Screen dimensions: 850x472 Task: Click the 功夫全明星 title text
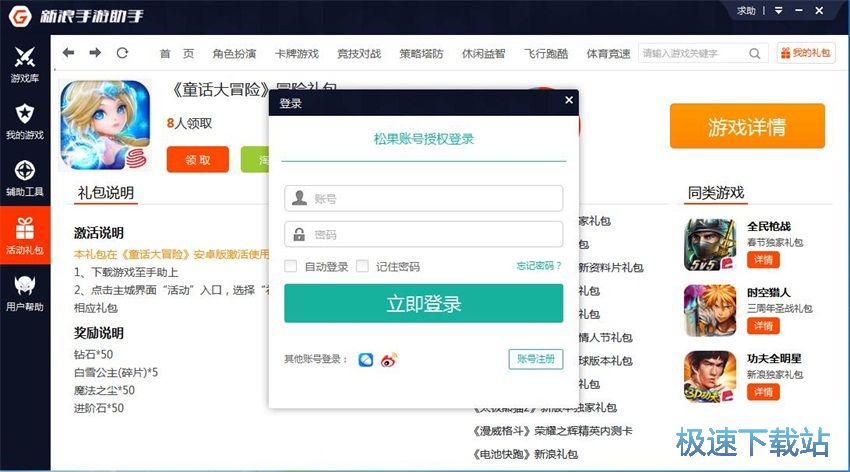click(774, 359)
